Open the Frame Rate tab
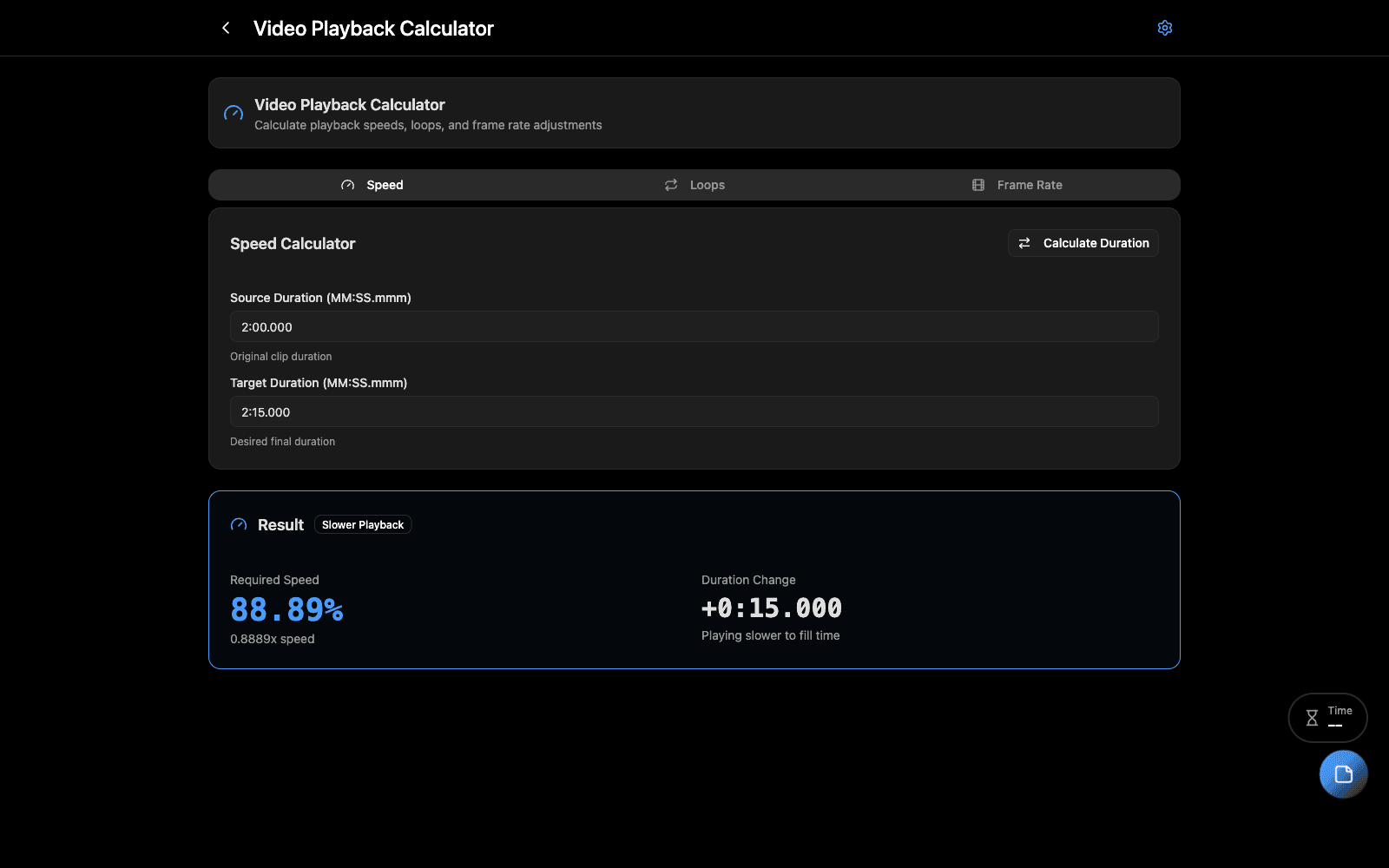 (1017, 185)
